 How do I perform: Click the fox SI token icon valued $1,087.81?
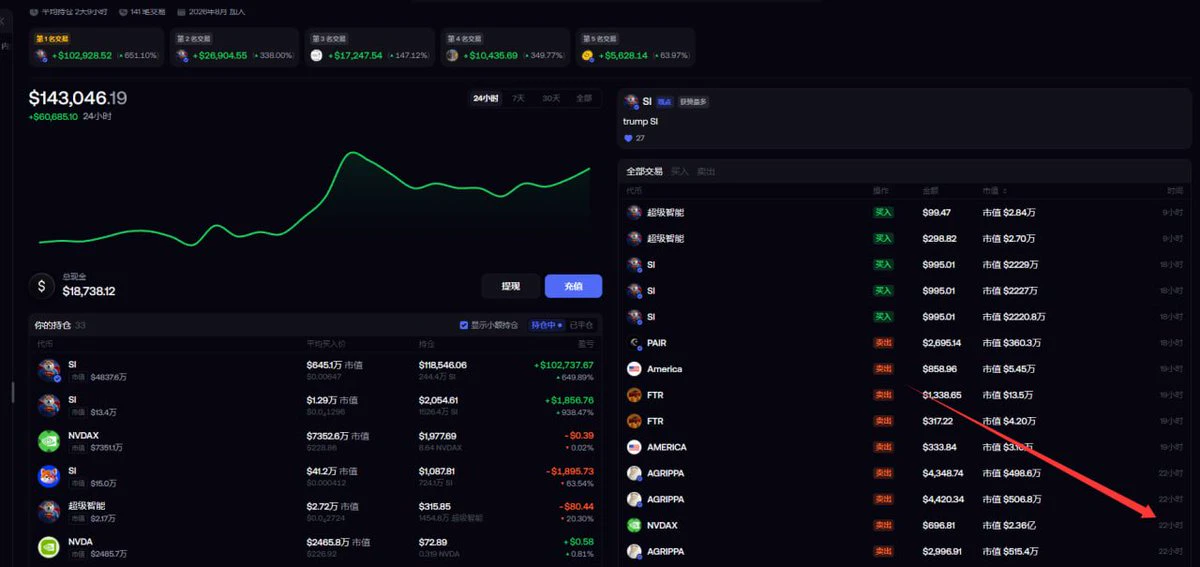point(49,476)
